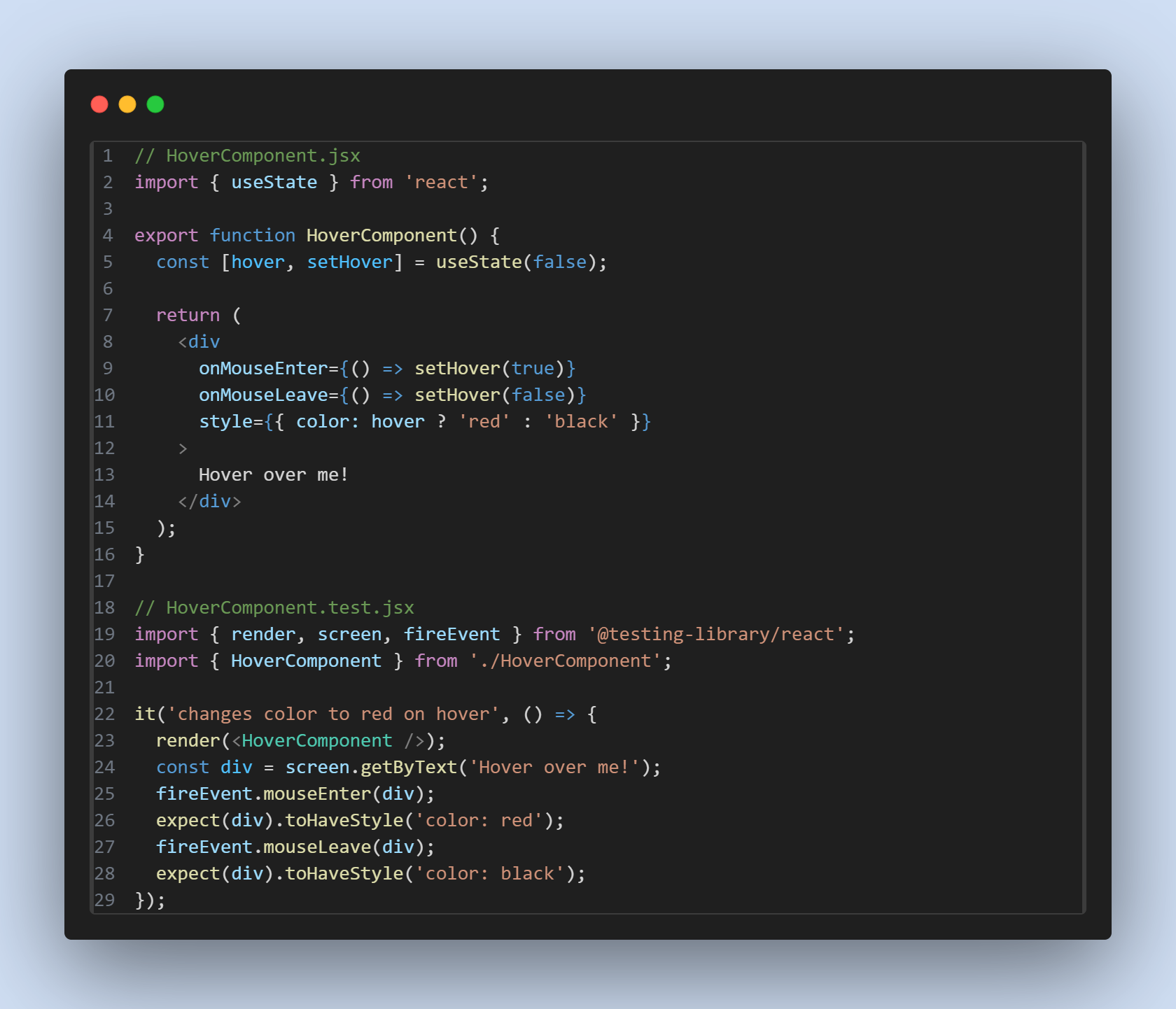Click 'fireEvent.mouseLeave(div)' on line 27
The image size is (1176, 1009).
[290, 847]
